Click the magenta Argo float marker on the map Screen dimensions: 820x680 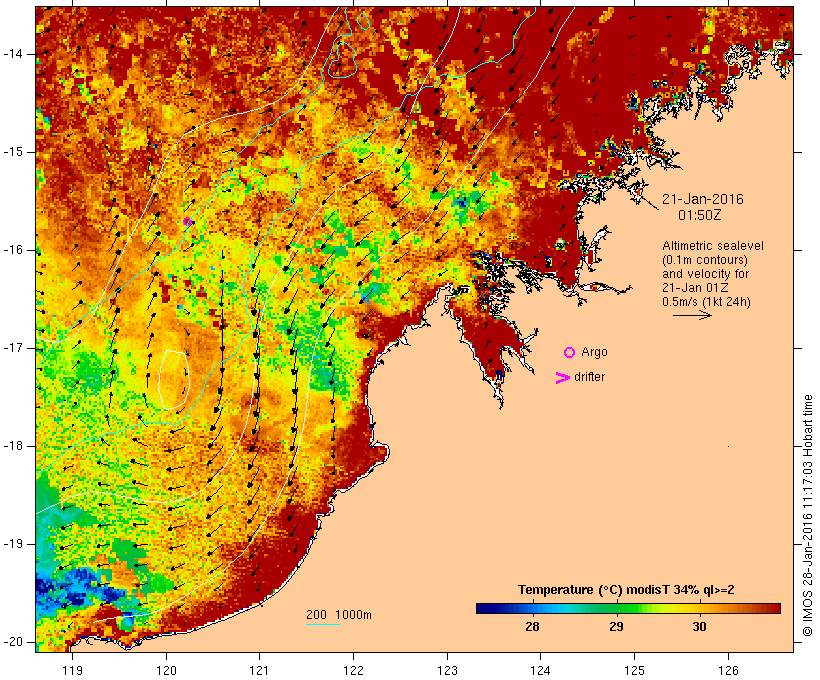point(188,222)
